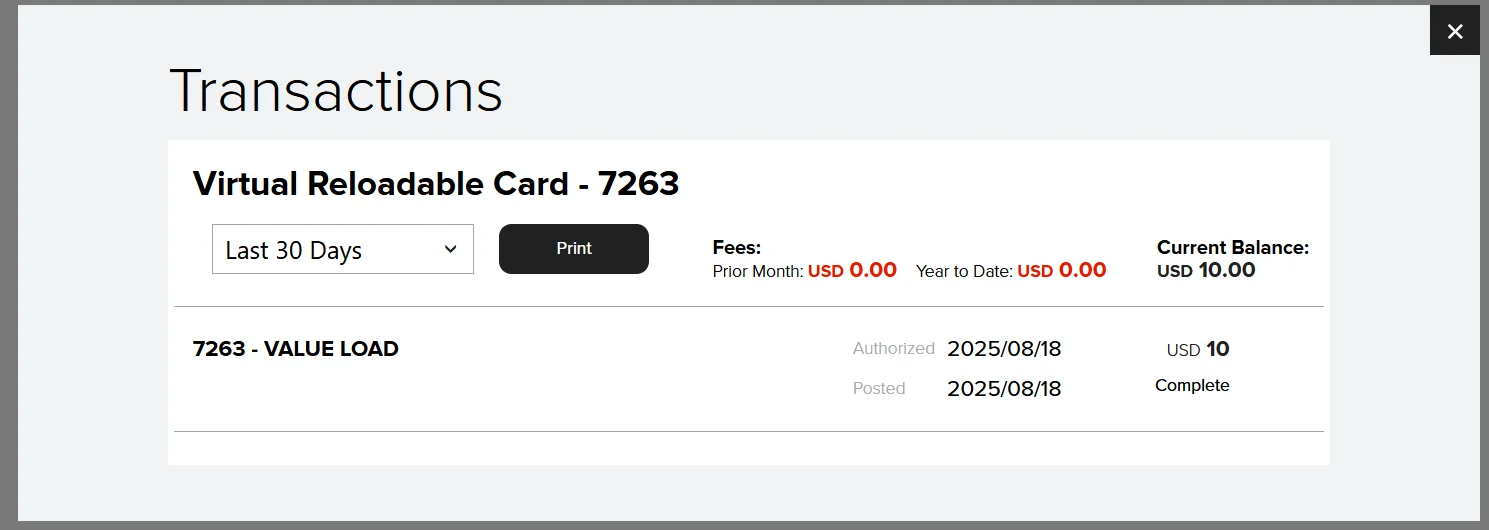Click the Authorized date 2025/08/18
This screenshot has height=530, width=1489.
[x=1004, y=349]
